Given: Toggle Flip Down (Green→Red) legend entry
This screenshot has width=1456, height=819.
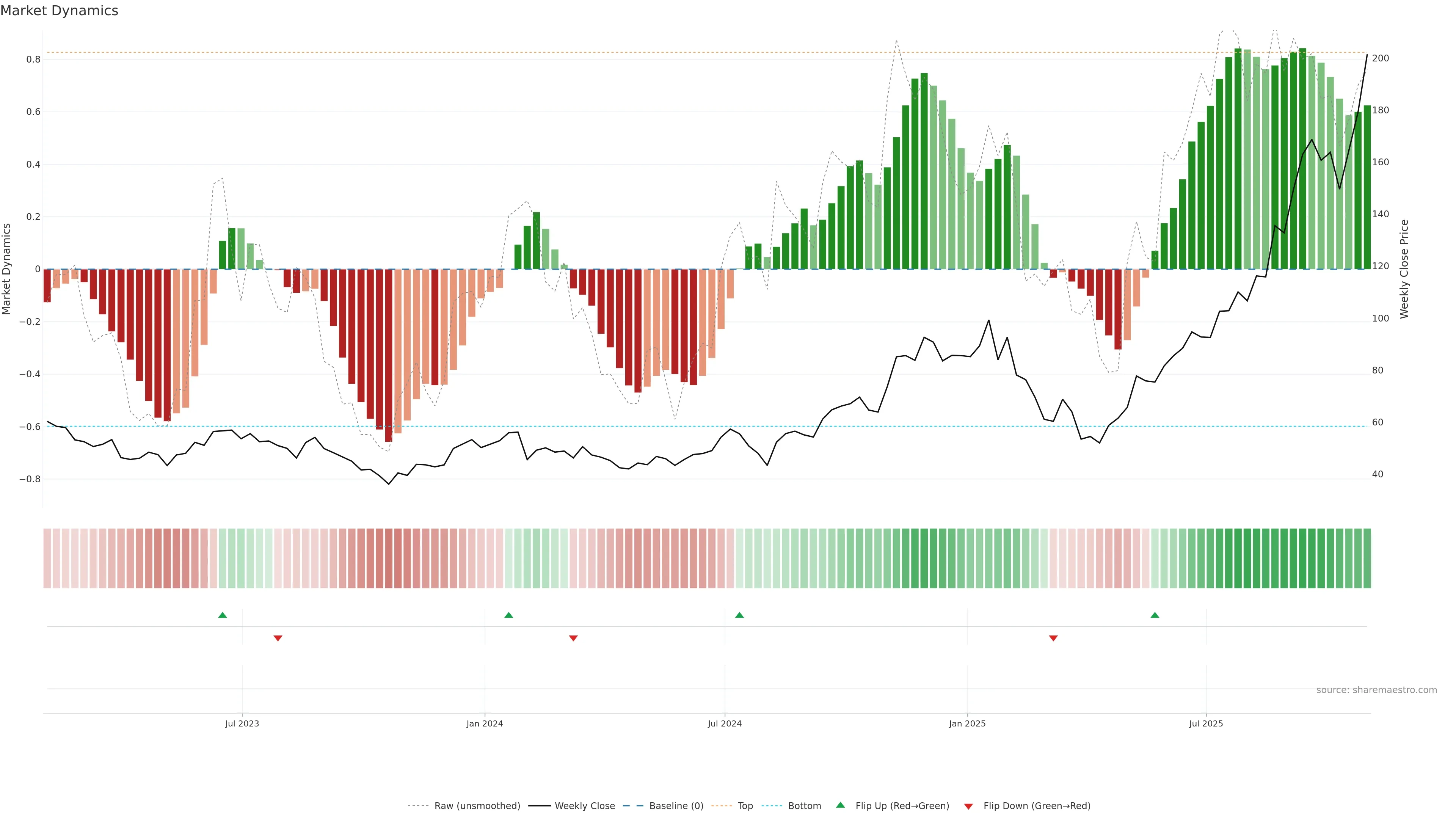Looking at the screenshot, I should (1037, 806).
